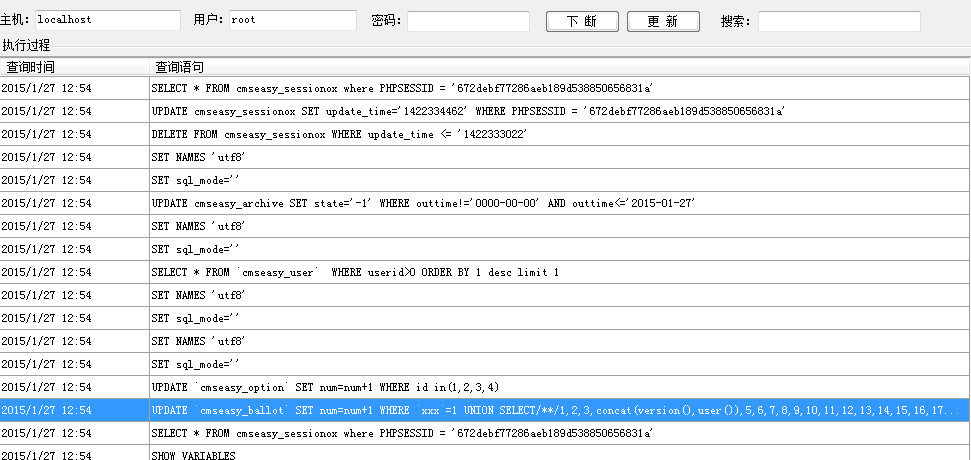The height and width of the screenshot is (460, 971).
Task: Select the UPDATE cmseasy_option SET num query
Action: [325, 388]
